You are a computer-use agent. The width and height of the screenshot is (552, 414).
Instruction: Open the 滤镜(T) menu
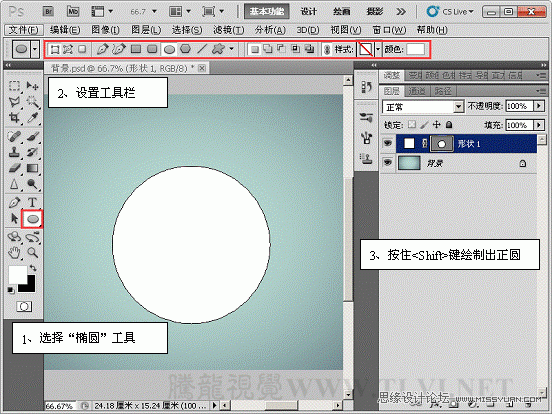[228, 30]
